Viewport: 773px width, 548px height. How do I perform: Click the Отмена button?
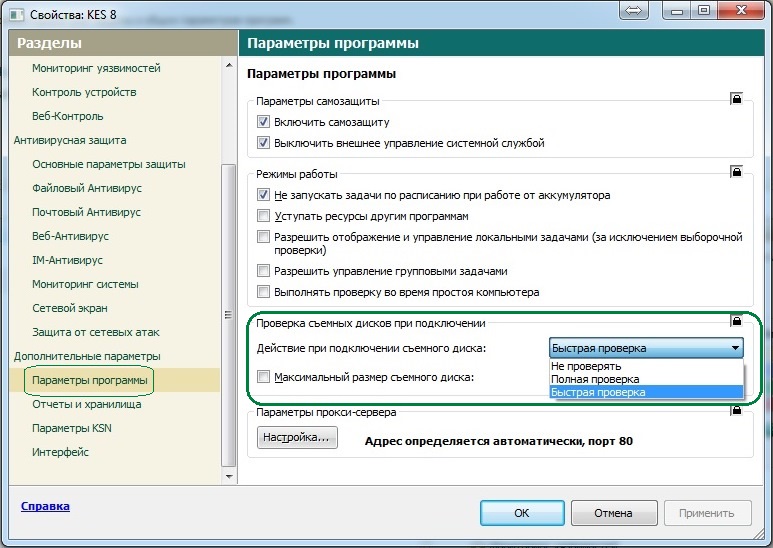(x=614, y=513)
